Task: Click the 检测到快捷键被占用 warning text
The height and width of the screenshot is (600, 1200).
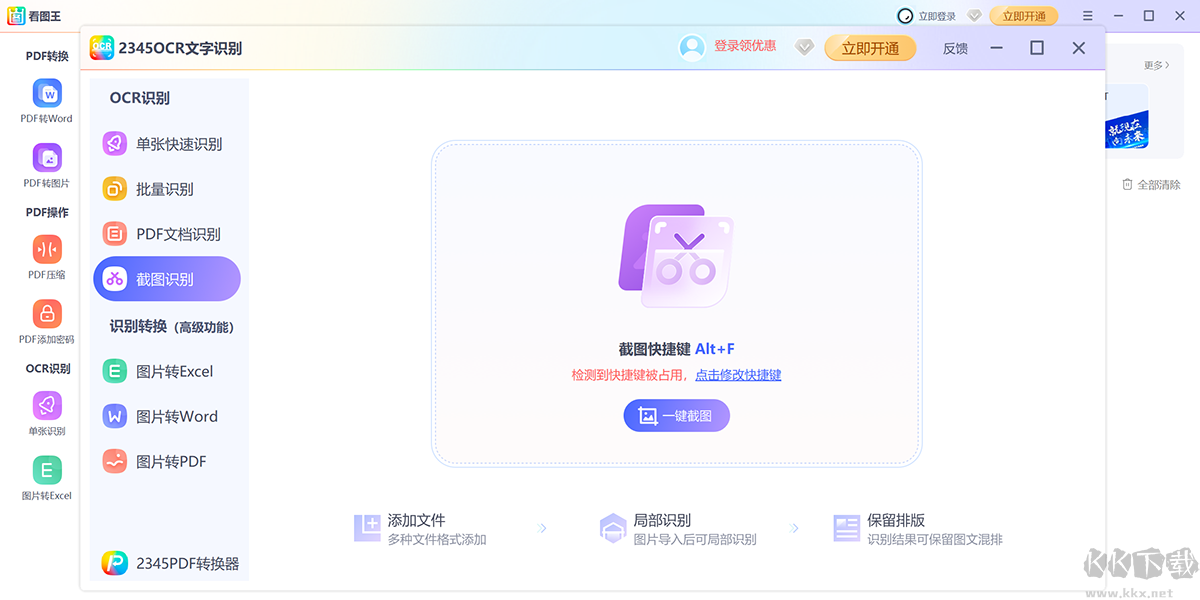Action: coord(629,375)
